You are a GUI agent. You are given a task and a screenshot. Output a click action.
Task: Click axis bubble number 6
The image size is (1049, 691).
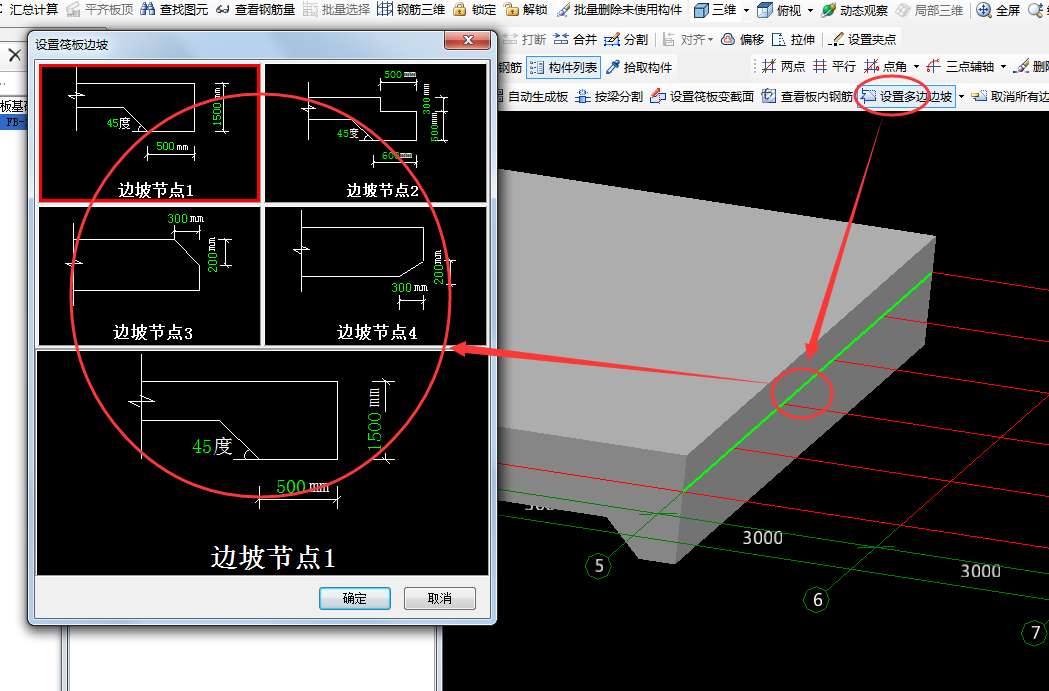(817, 599)
